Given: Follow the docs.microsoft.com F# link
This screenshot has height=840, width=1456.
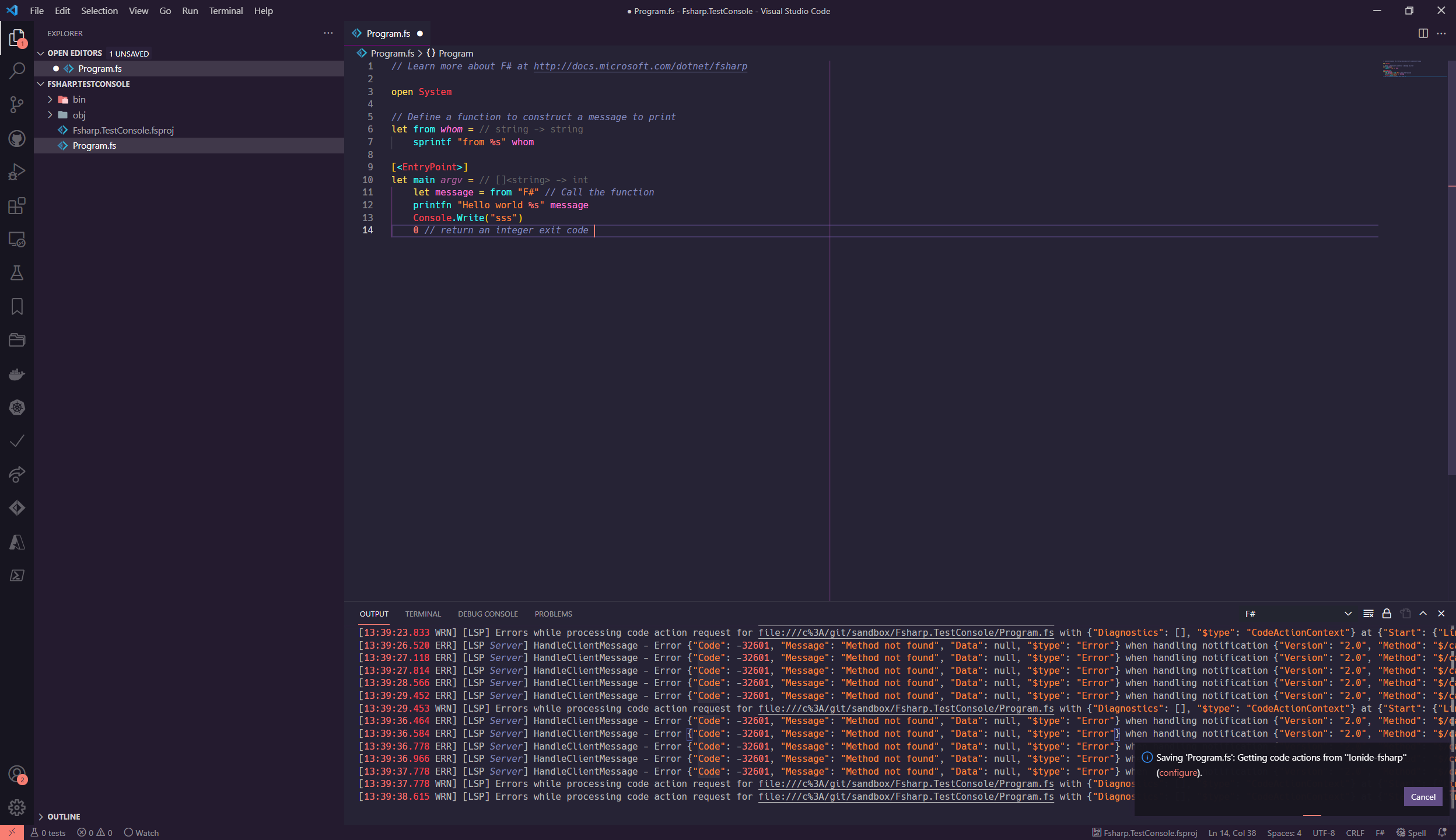Looking at the screenshot, I should coord(640,66).
